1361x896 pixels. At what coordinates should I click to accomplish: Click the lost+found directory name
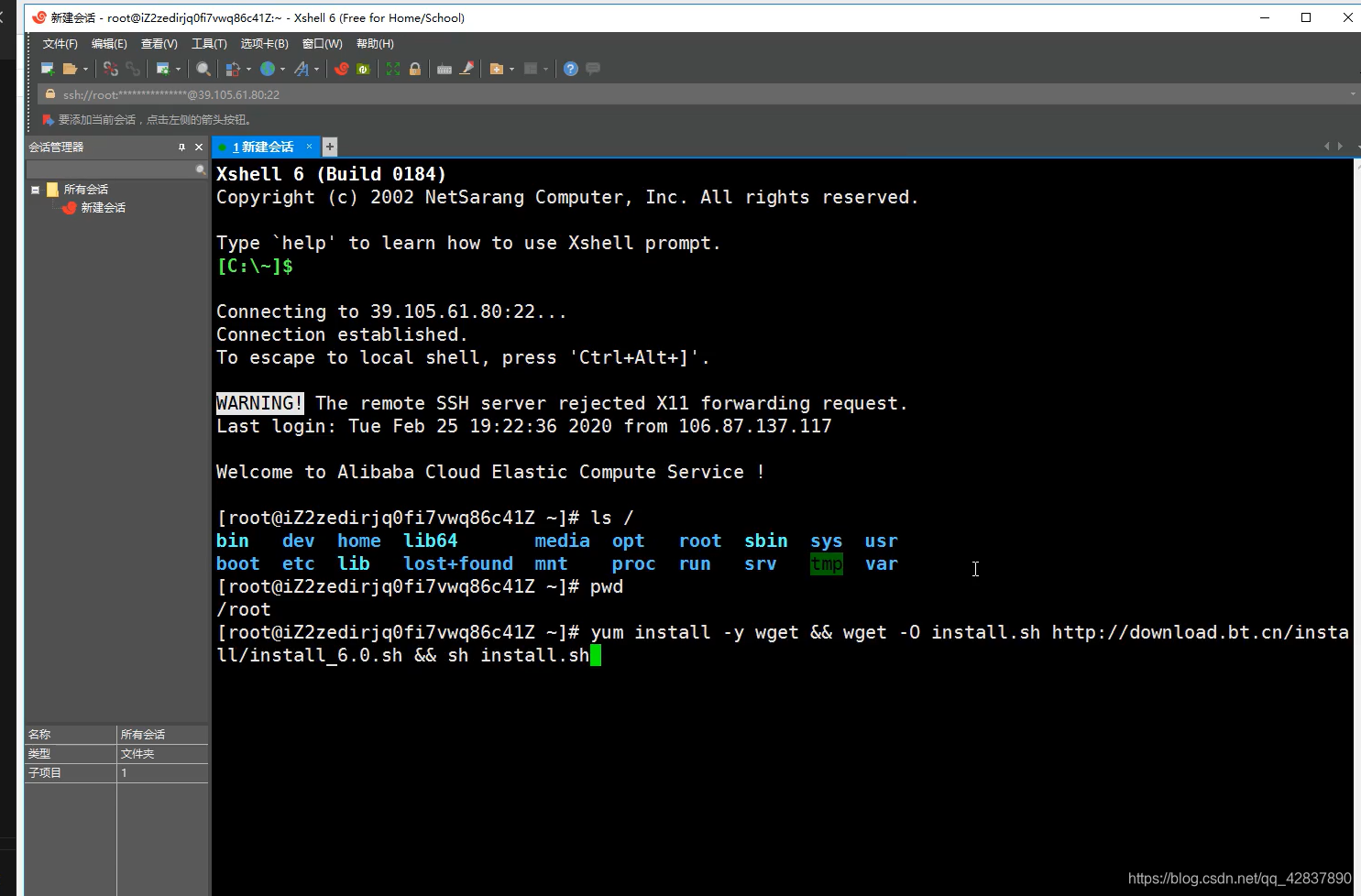[x=458, y=564]
